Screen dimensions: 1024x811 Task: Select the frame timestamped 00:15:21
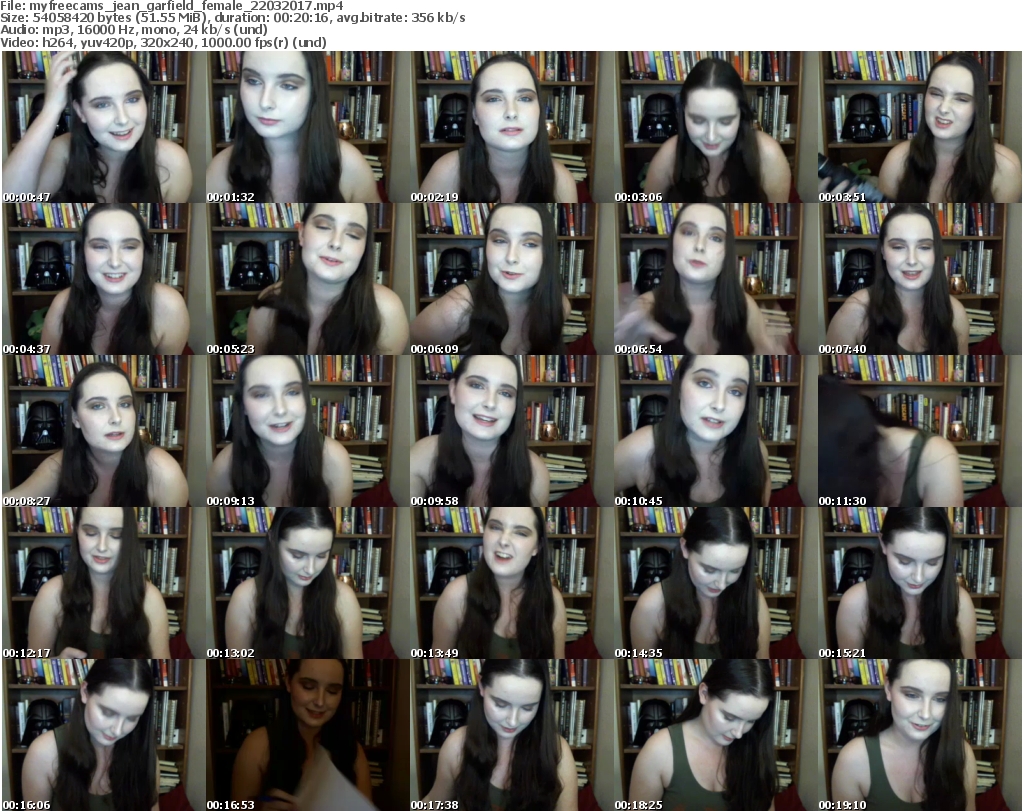point(920,583)
